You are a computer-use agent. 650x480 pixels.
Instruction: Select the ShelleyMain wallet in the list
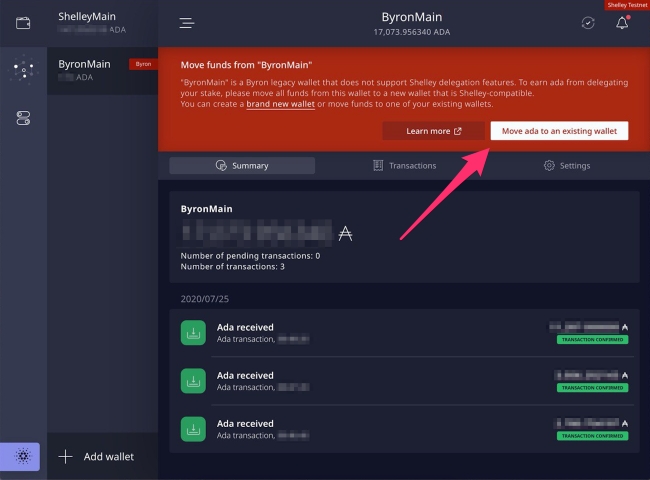click(100, 23)
